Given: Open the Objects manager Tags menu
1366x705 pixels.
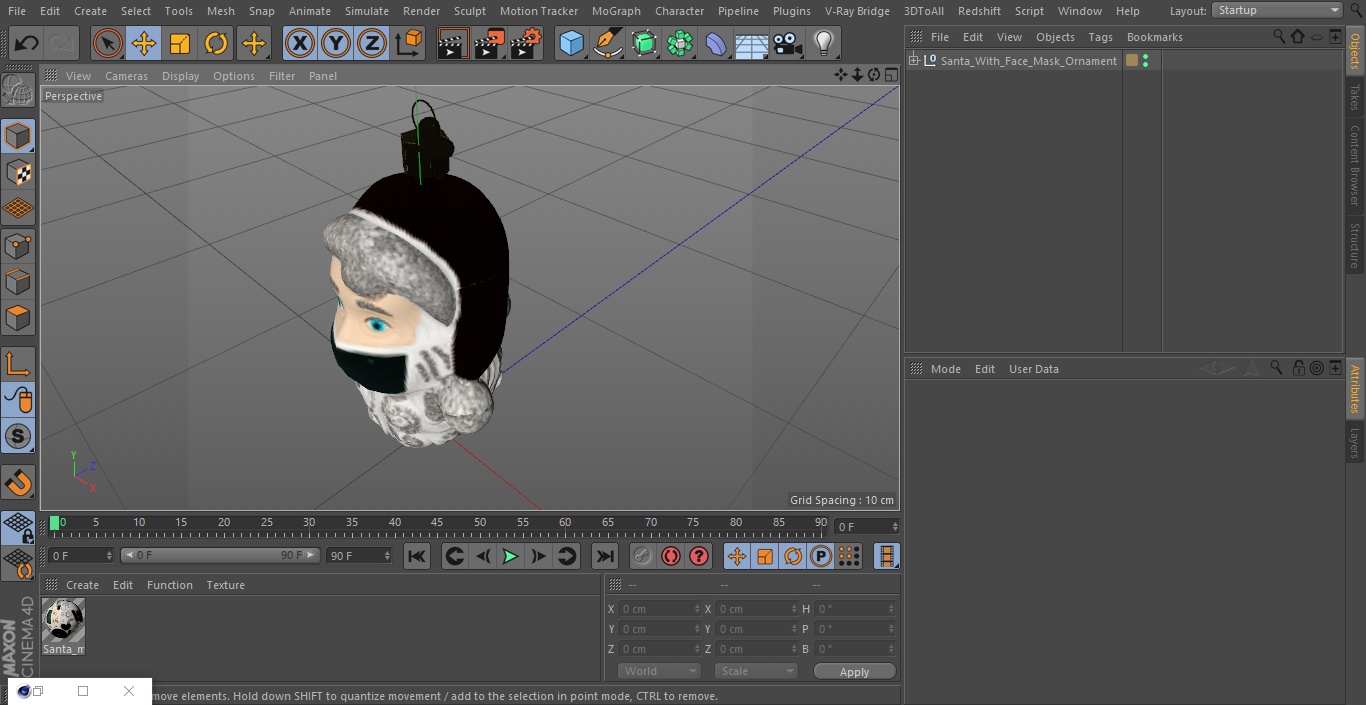Looking at the screenshot, I should pos(1100,37).
